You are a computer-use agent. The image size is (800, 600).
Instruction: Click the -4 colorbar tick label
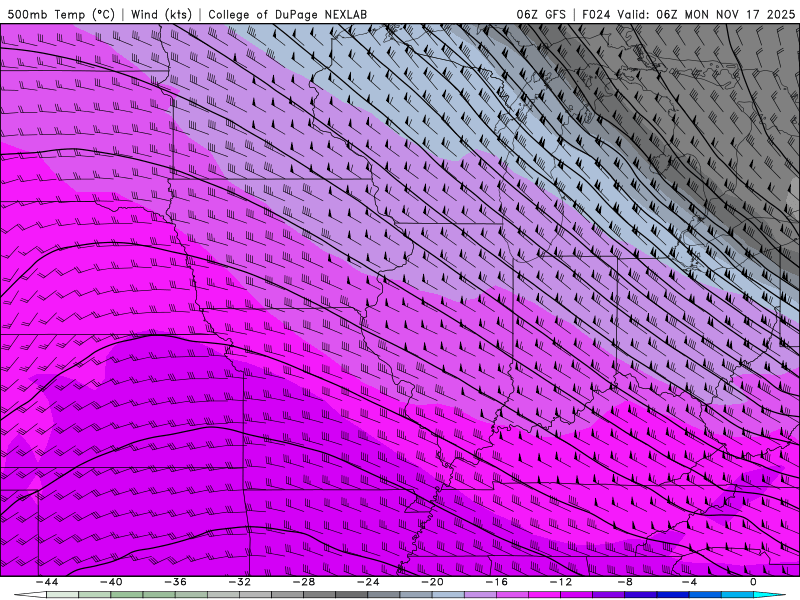point(689,582)
